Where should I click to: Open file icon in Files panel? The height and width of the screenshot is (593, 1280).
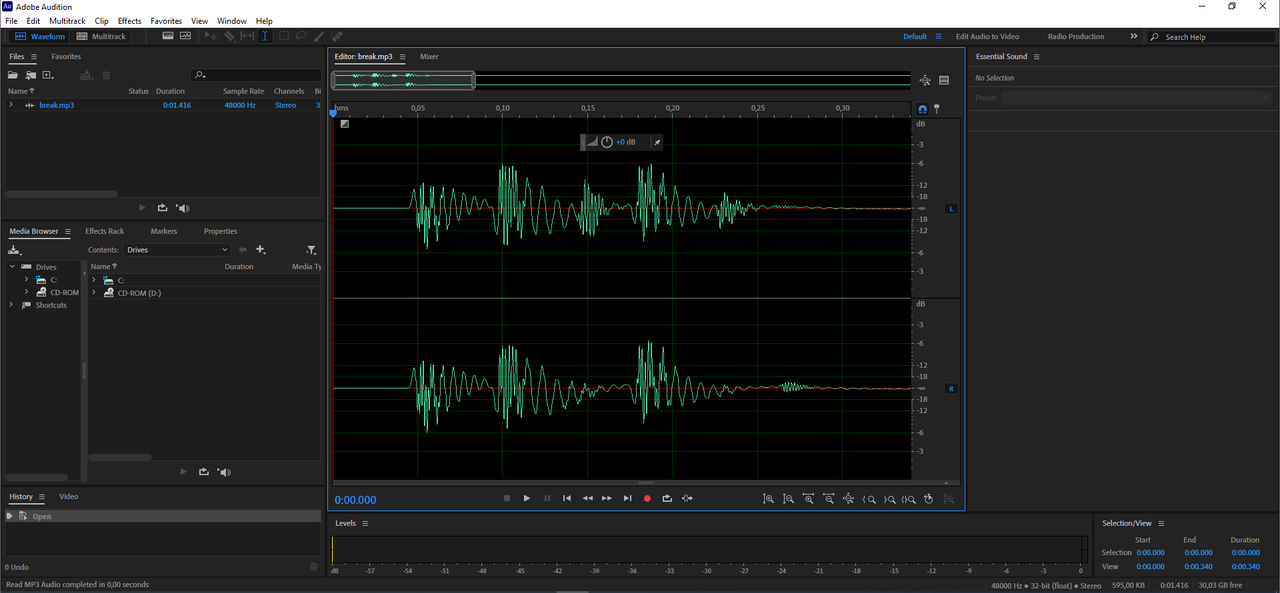pyautogui.click(x=14, y=75)
